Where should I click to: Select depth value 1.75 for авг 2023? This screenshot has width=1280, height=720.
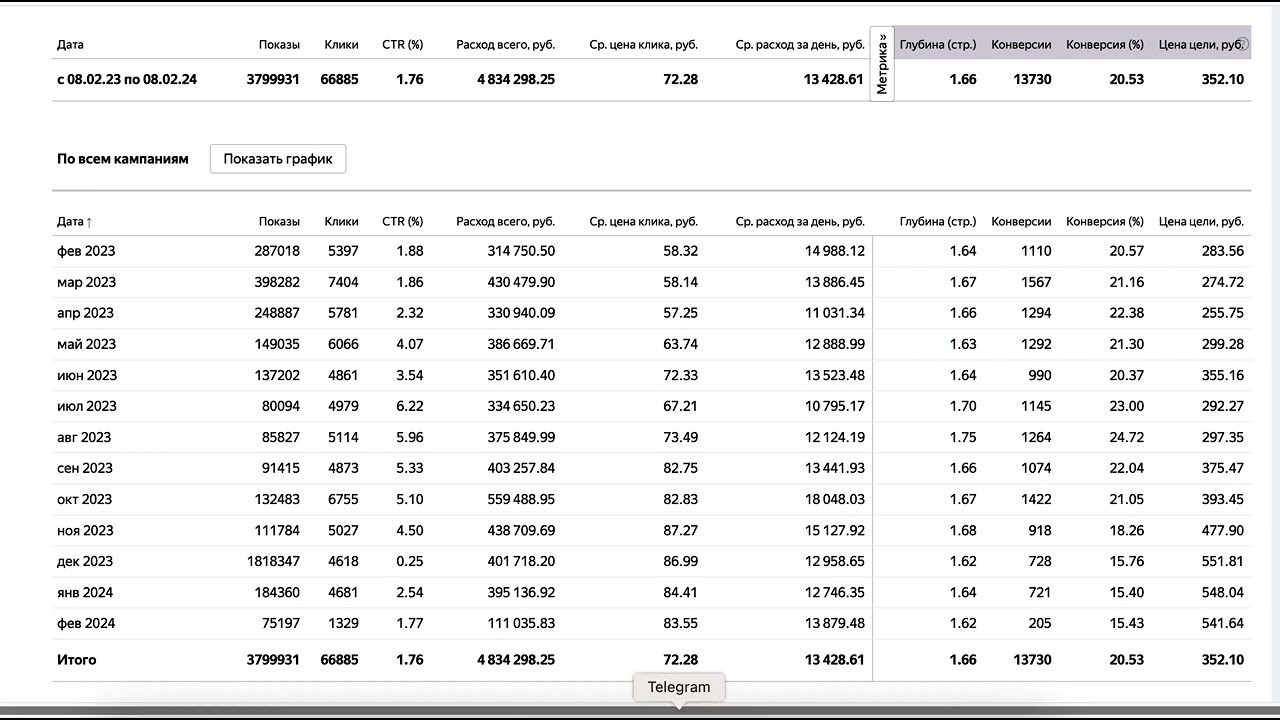[963, 437]
